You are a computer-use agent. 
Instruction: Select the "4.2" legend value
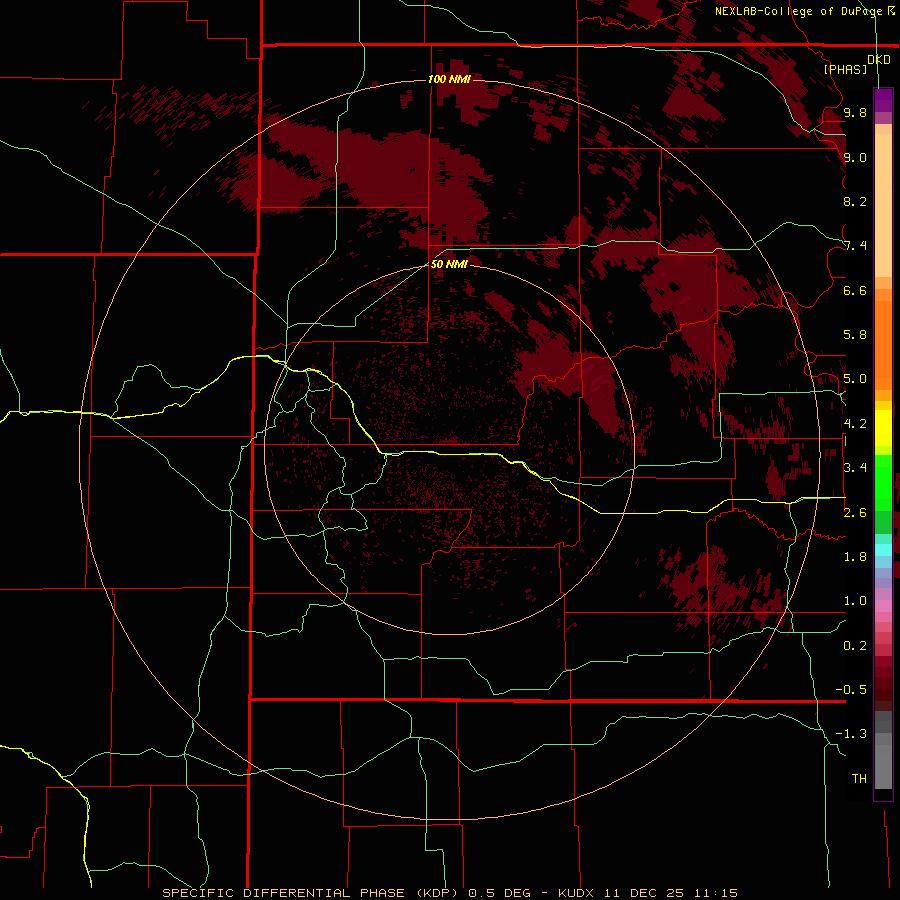pos(855,424)
